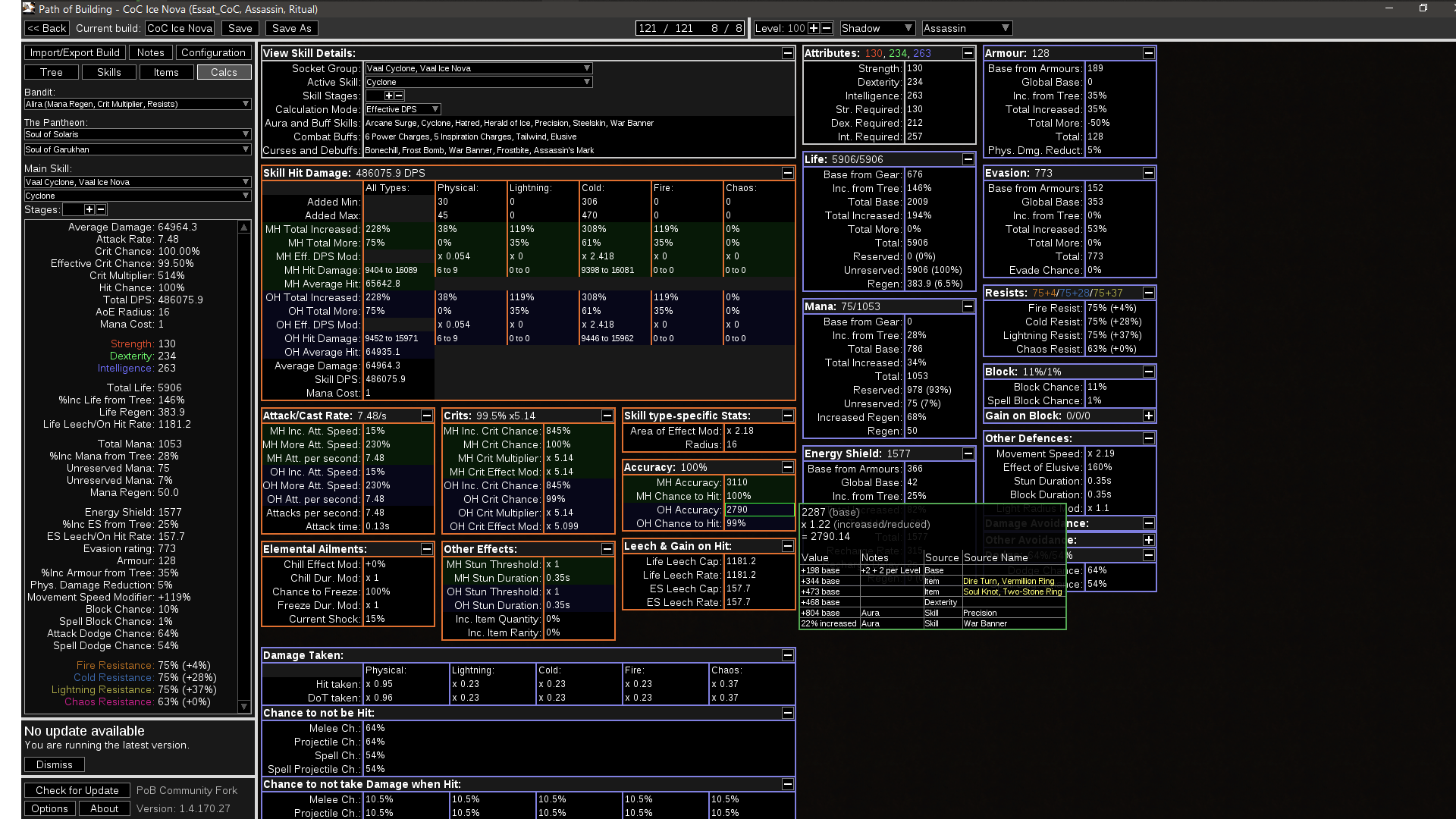Screen dimensions: 1456x819
Task: Increase character level with plus button
Action: [814, 28]
